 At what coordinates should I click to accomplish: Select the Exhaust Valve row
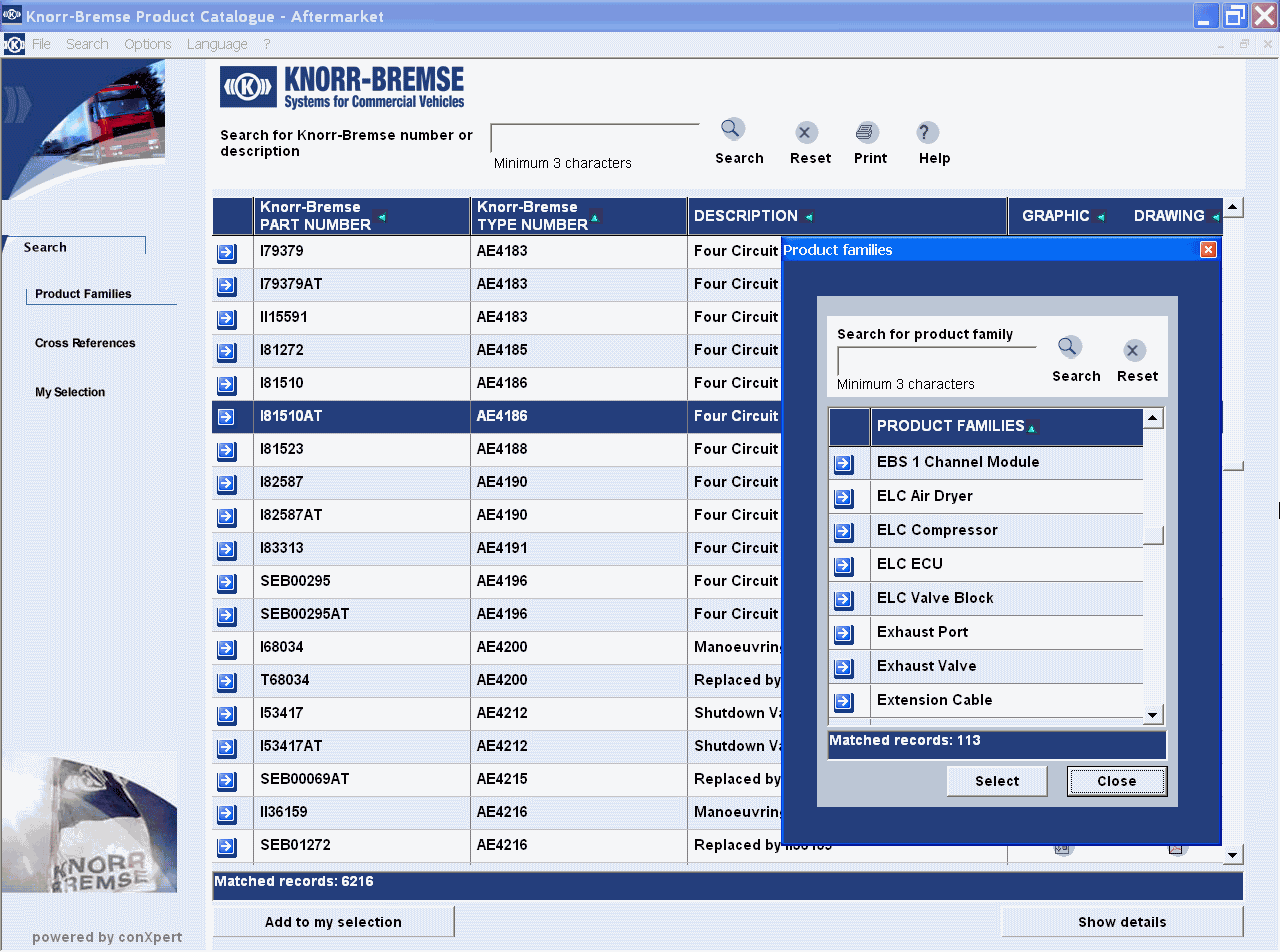(x=986, y=666)
